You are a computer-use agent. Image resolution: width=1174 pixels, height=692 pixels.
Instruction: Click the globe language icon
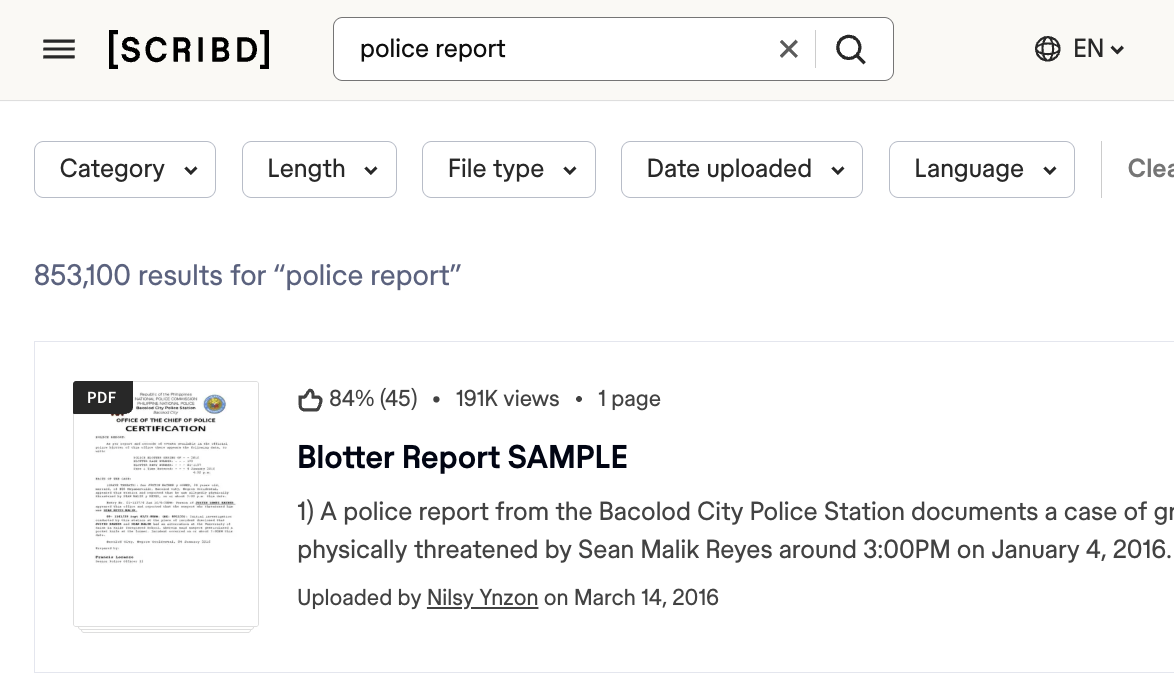[x=1046, y=48]
